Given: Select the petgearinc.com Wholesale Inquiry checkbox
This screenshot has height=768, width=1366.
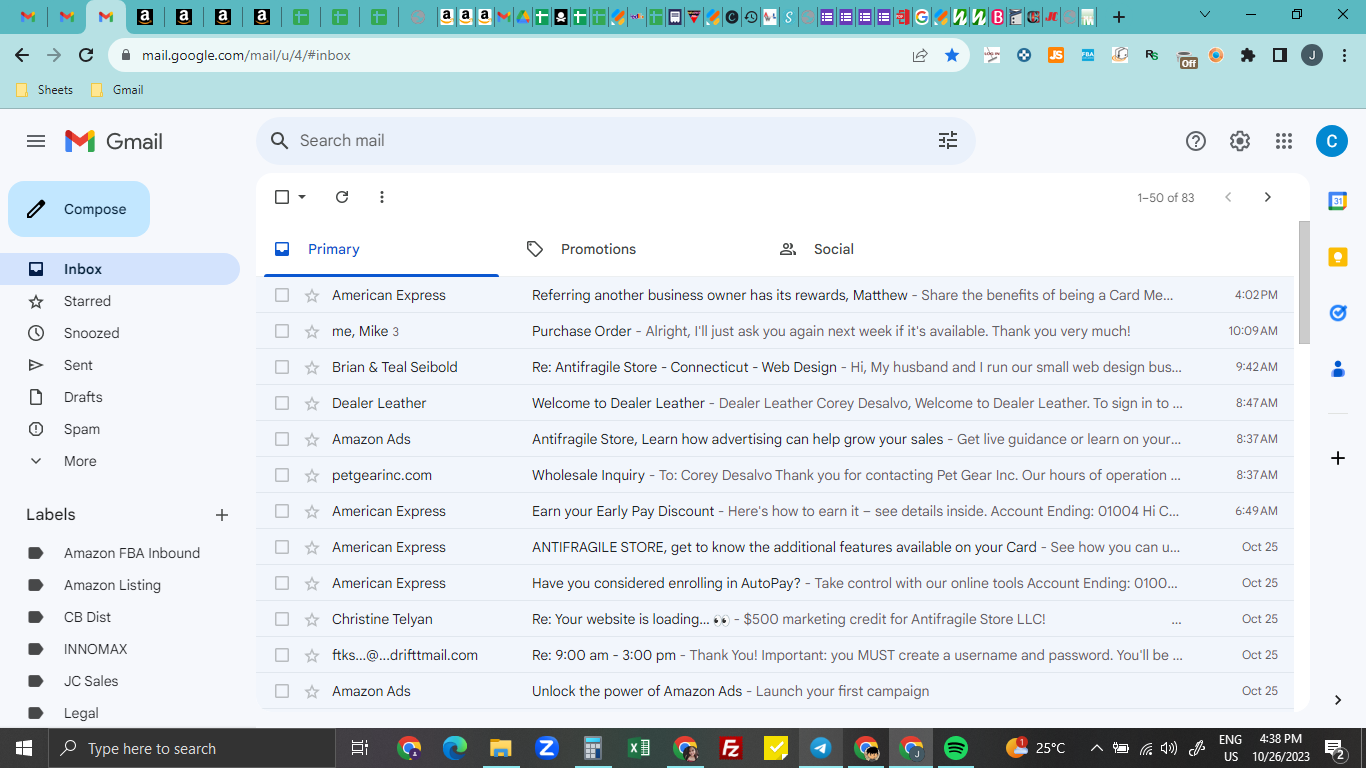Looking at the screenshot, I should pos(282,475).
